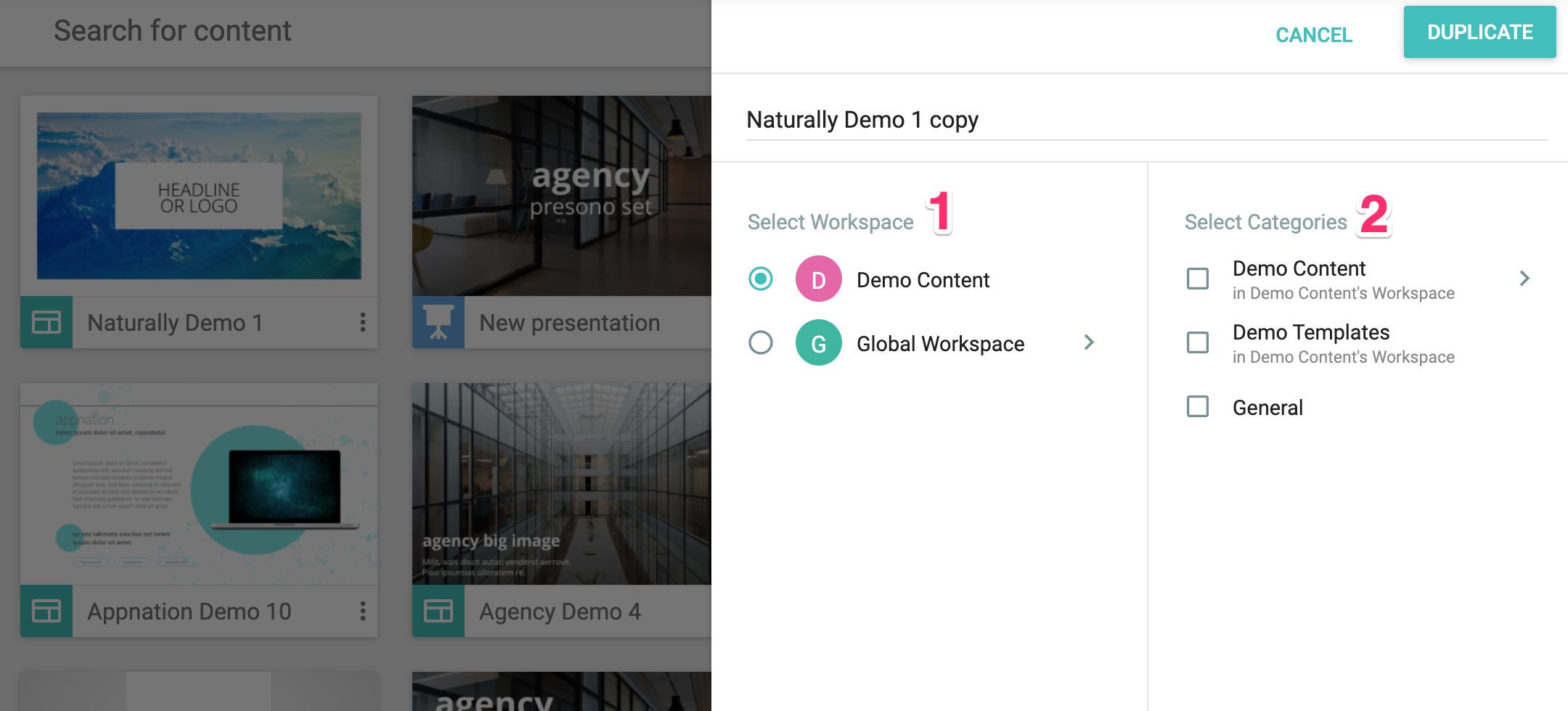Open the Agency Demo 4 thumbnail

[562, 484]
